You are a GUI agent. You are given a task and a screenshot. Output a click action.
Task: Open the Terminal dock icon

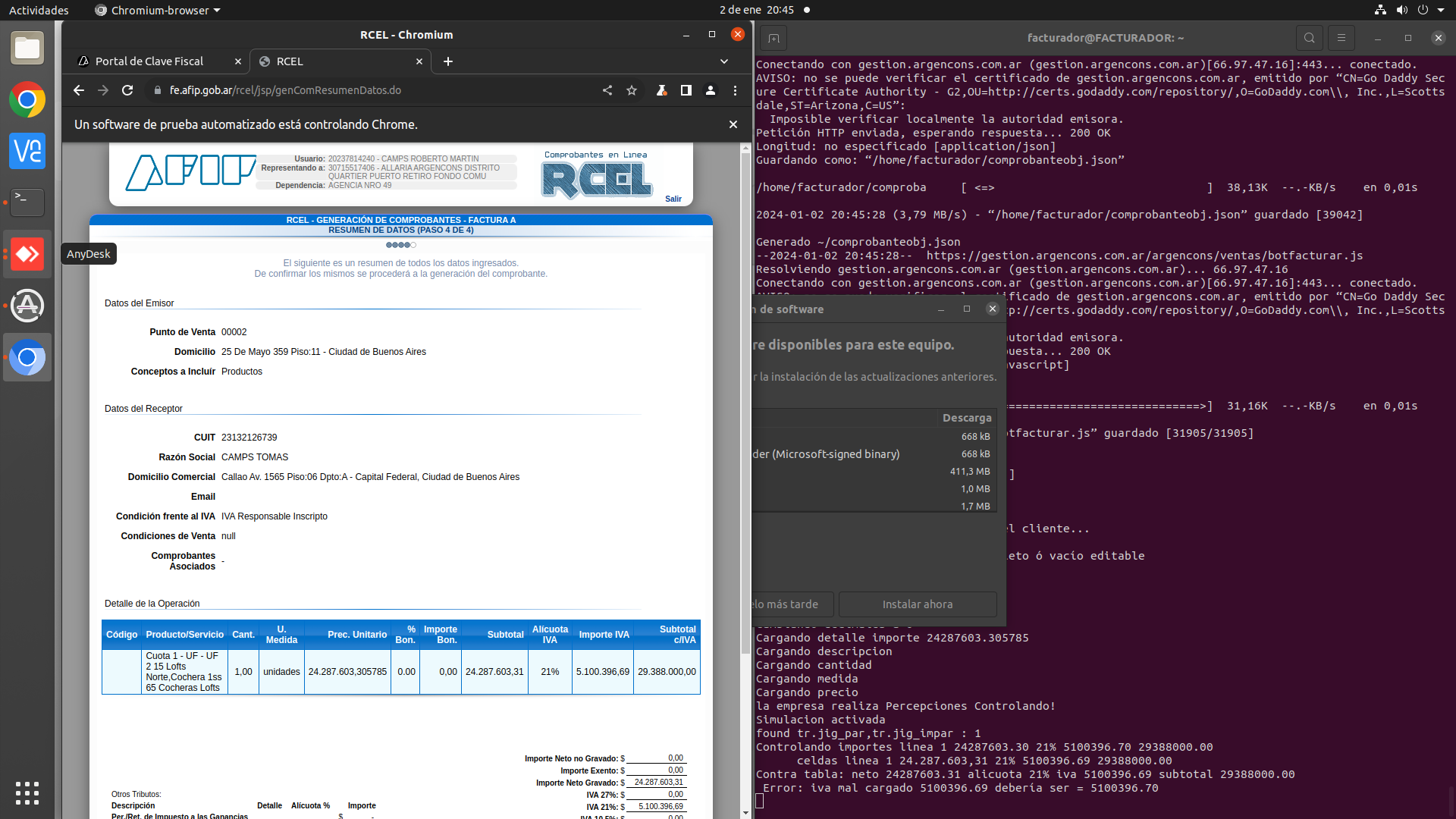click(27, 202)
